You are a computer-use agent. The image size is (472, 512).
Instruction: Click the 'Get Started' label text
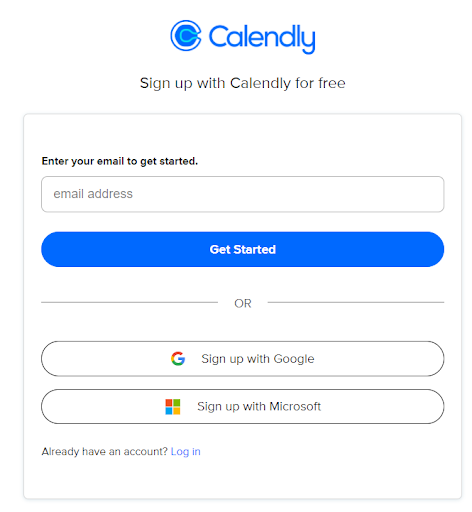243,249
